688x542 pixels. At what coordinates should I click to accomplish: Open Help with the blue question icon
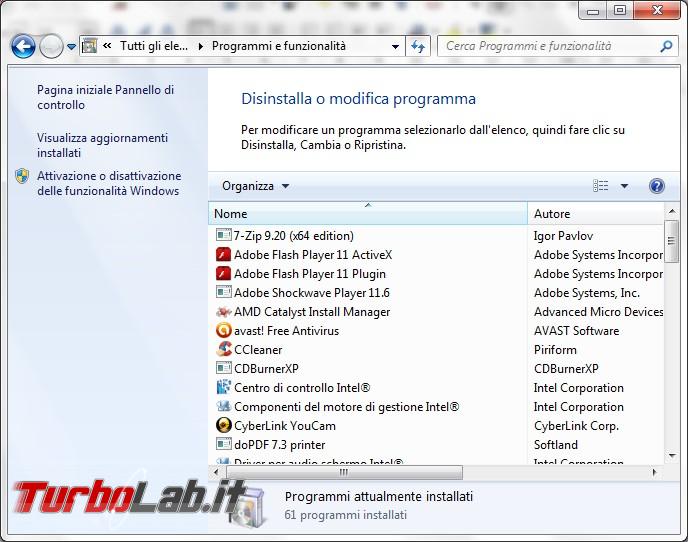click(x=656, y=186)
